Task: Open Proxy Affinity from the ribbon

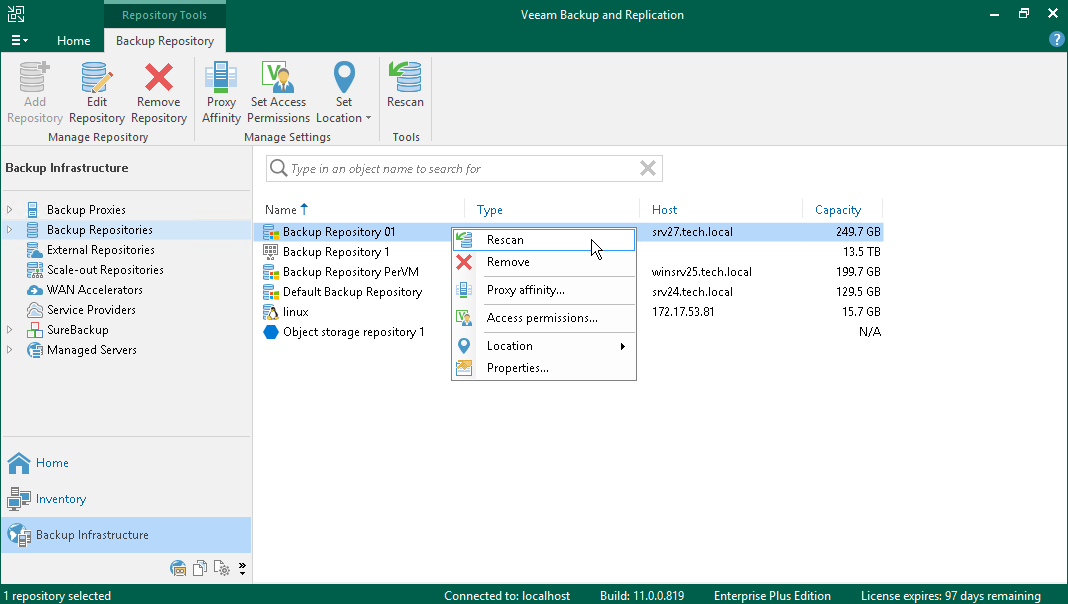Action: click(x=221, y=93)
